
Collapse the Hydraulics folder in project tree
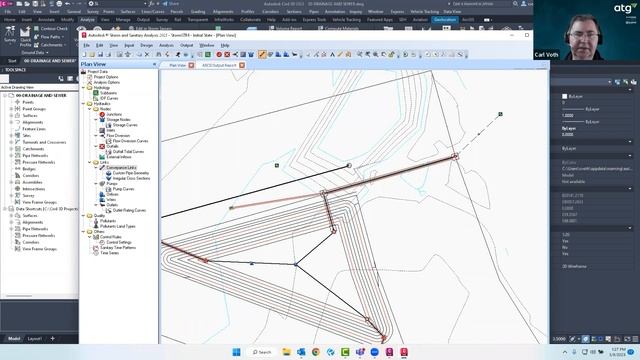[x=84, y=104]
